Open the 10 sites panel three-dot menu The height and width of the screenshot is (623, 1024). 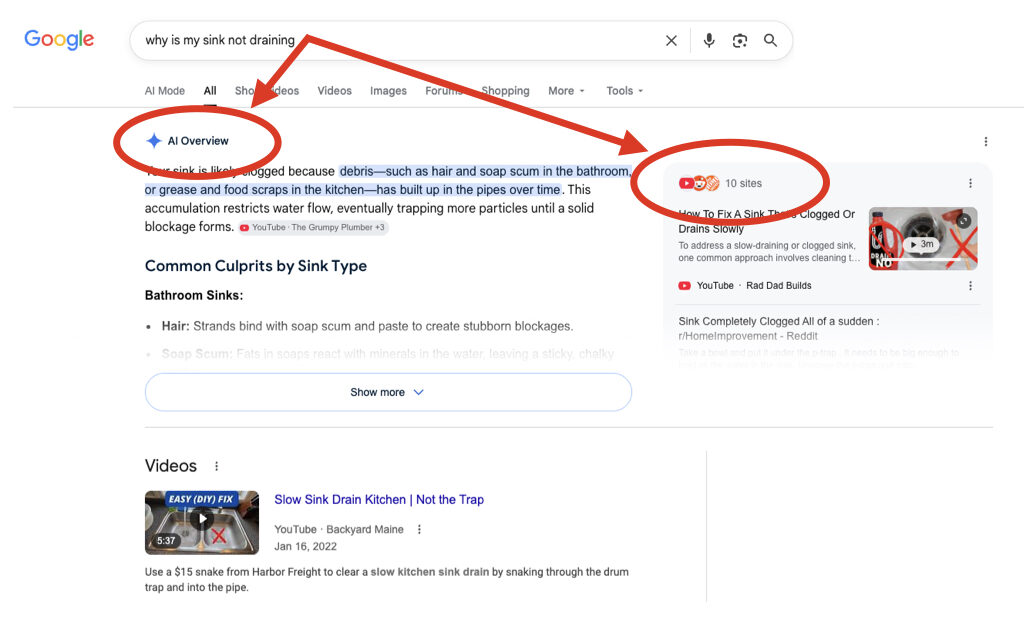point(970,184)
